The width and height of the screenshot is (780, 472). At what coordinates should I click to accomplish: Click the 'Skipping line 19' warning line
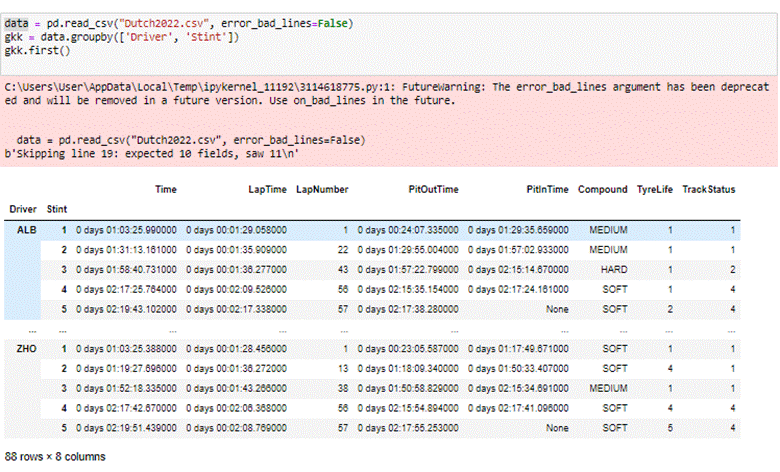[152, 154]
